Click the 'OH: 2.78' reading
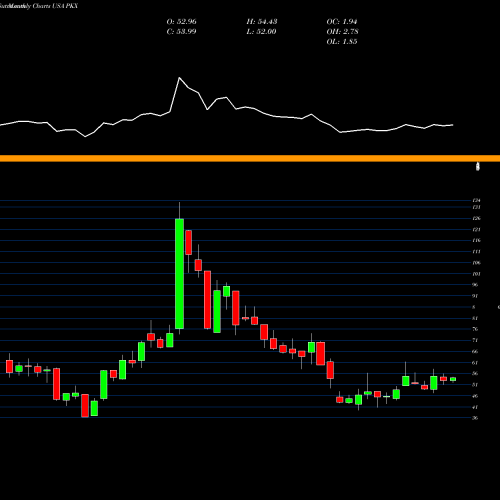 343,32
